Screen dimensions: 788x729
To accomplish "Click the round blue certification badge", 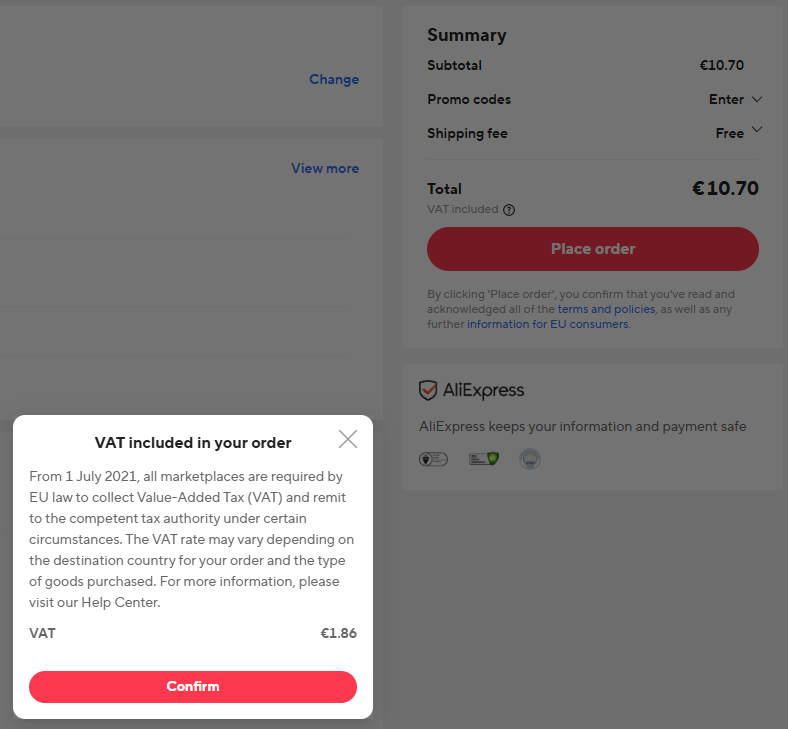I will (x=530, y=459).
